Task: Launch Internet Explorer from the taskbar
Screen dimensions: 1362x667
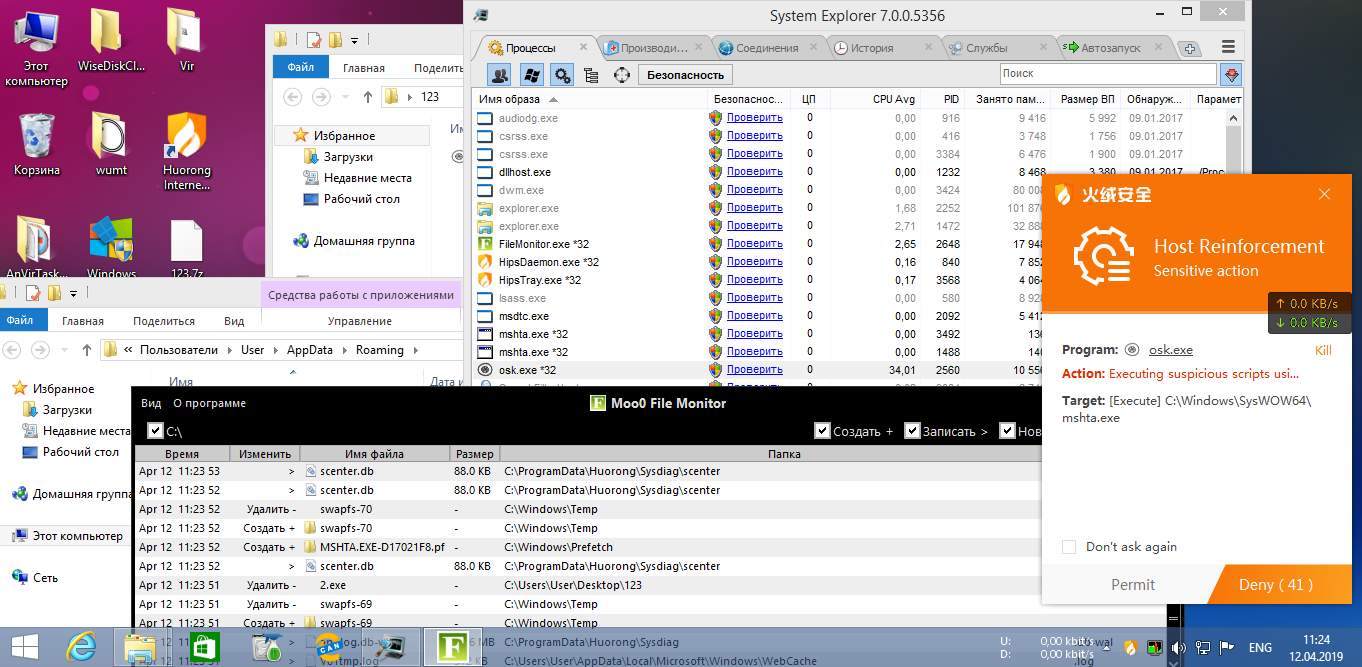Action: pos(83,648)
